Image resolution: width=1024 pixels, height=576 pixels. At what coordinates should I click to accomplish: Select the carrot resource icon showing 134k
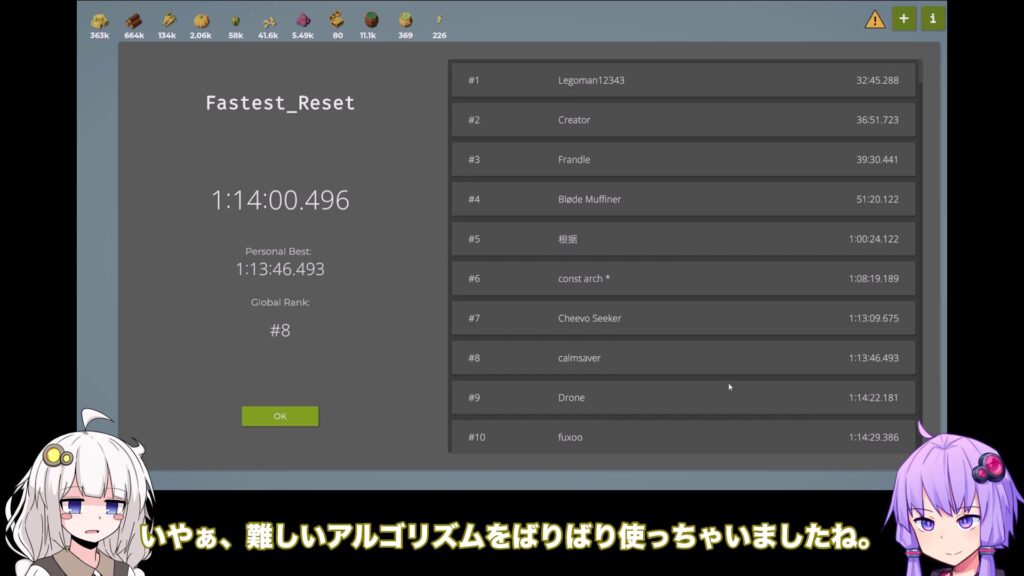168,21
